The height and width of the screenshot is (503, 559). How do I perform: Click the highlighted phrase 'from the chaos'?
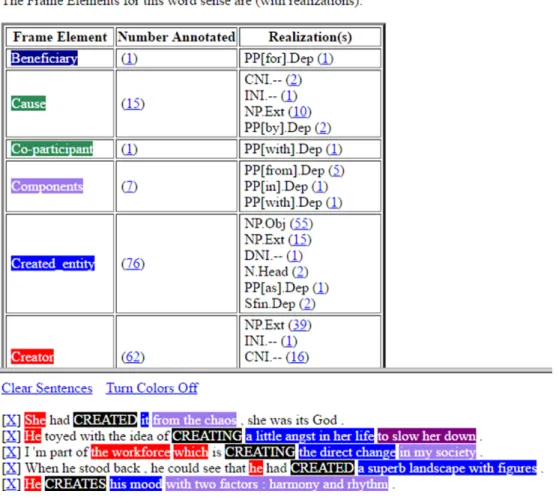point(194,420)
